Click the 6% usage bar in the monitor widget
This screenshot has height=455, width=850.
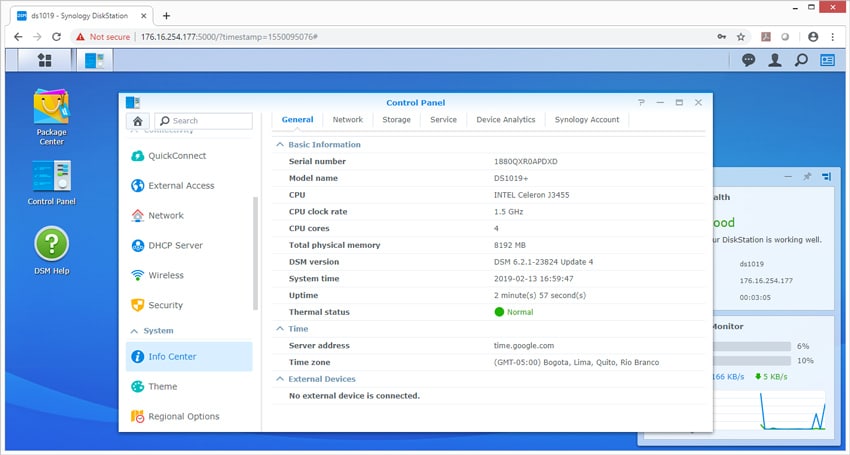751,346
